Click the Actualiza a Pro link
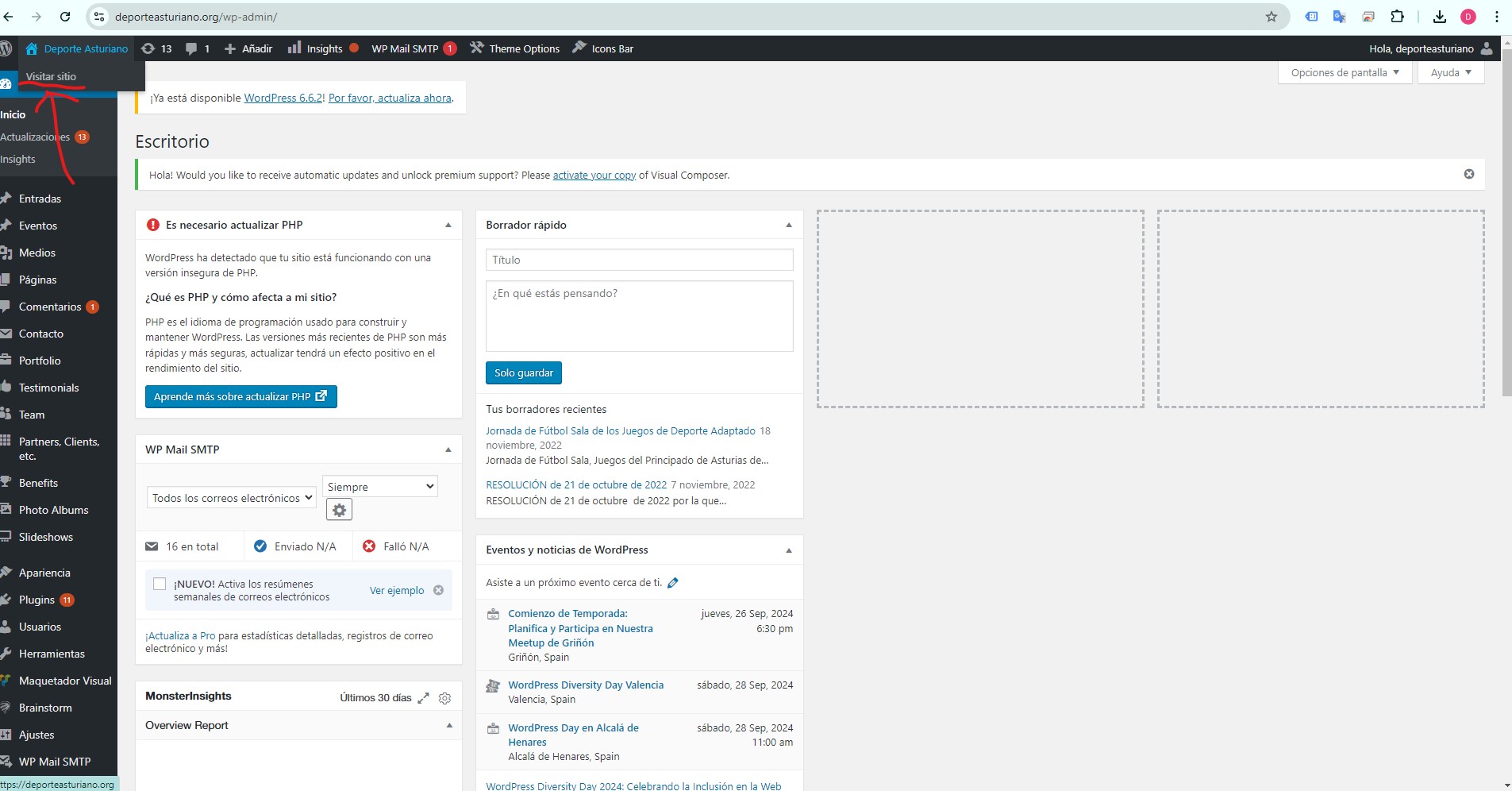Screen dimensions: 1512x791 pyautogui.click(x=180, y=635)
